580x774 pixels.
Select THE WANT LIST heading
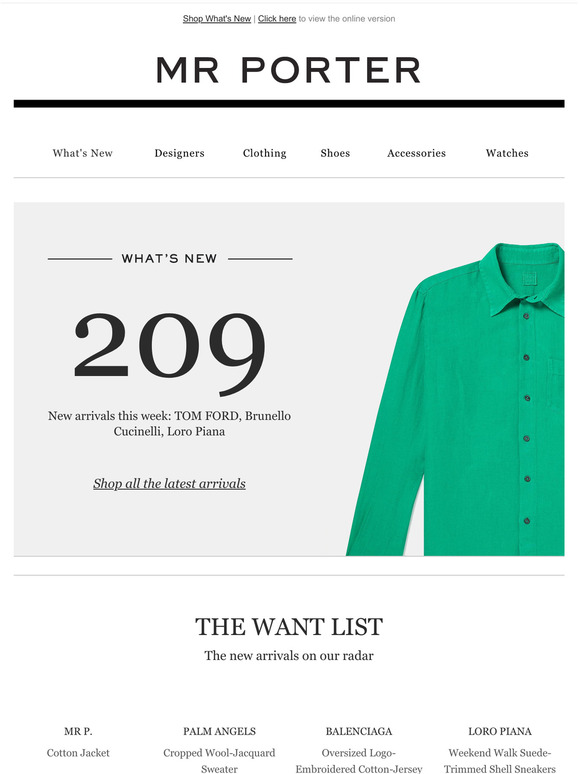click(x=289, y=627)
